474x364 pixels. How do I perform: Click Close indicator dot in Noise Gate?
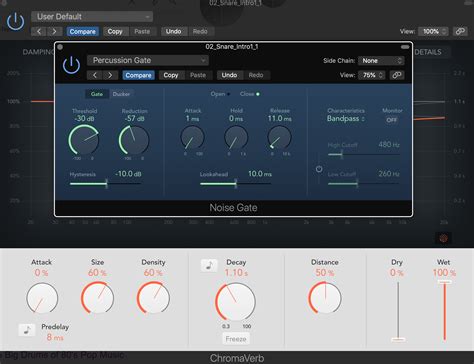click(258, 94)
